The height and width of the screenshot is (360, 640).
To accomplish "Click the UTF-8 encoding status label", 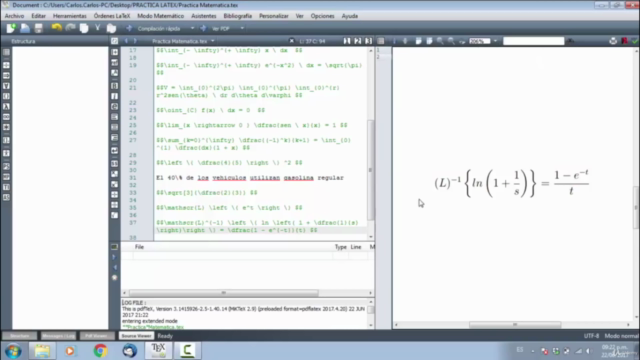I will coord(591,336).
